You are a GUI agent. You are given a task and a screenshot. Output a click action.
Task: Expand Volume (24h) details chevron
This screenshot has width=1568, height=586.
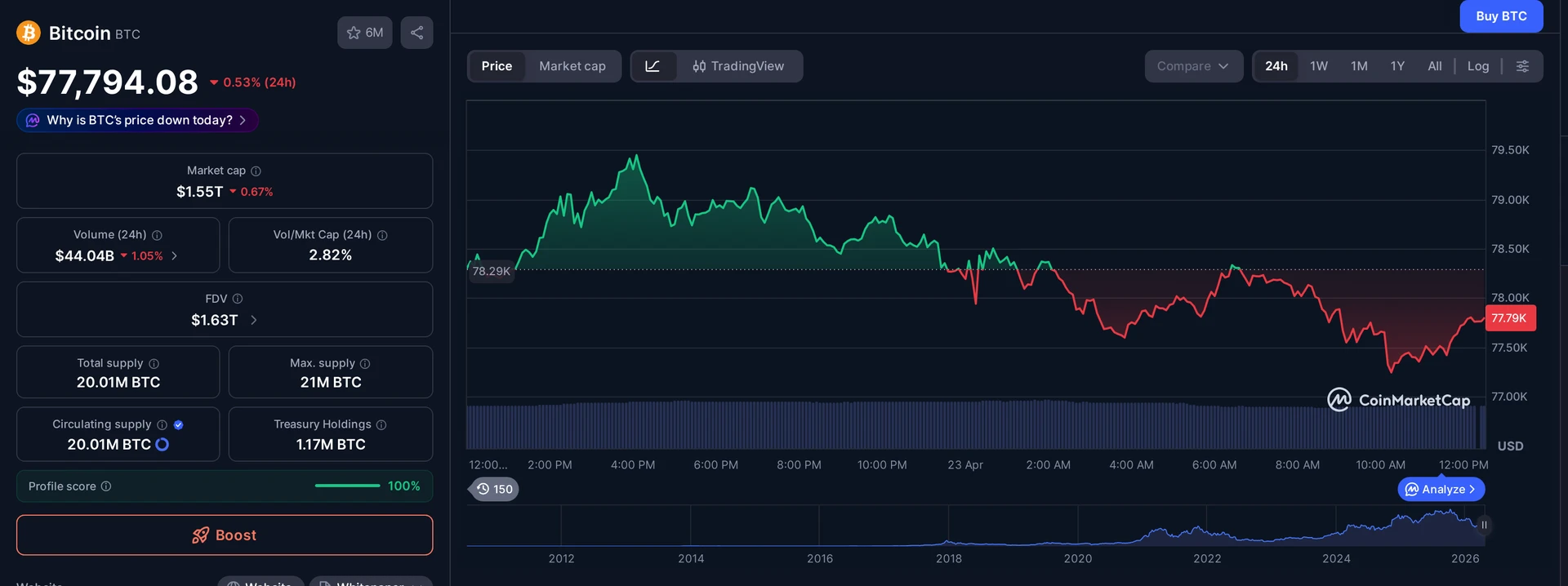[174, 256]
